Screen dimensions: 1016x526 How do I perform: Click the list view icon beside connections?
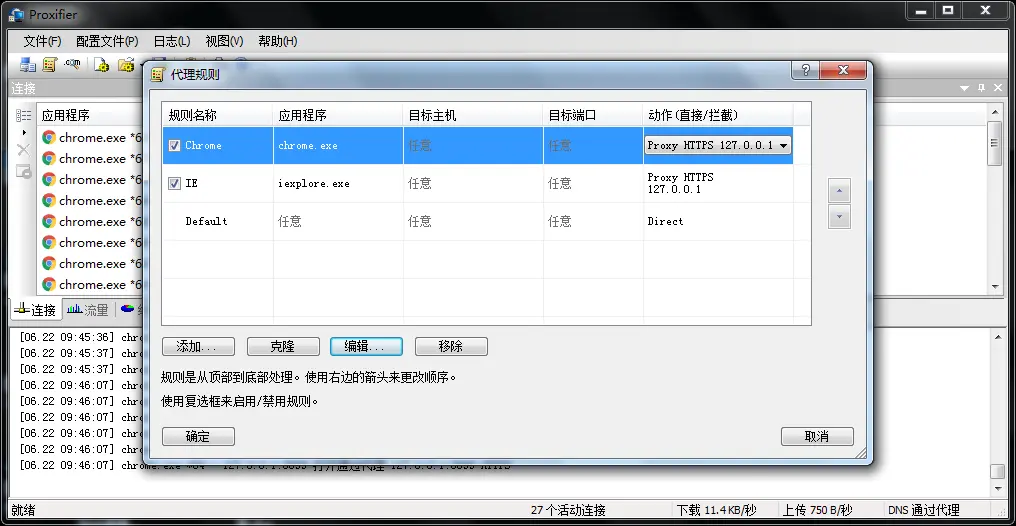point(23,115)
